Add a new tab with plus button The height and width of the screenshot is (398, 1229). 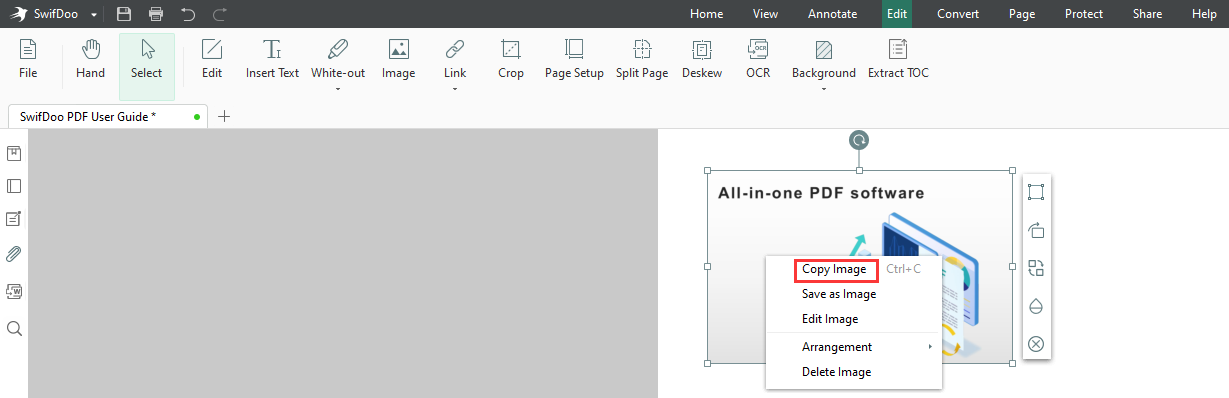224,116
